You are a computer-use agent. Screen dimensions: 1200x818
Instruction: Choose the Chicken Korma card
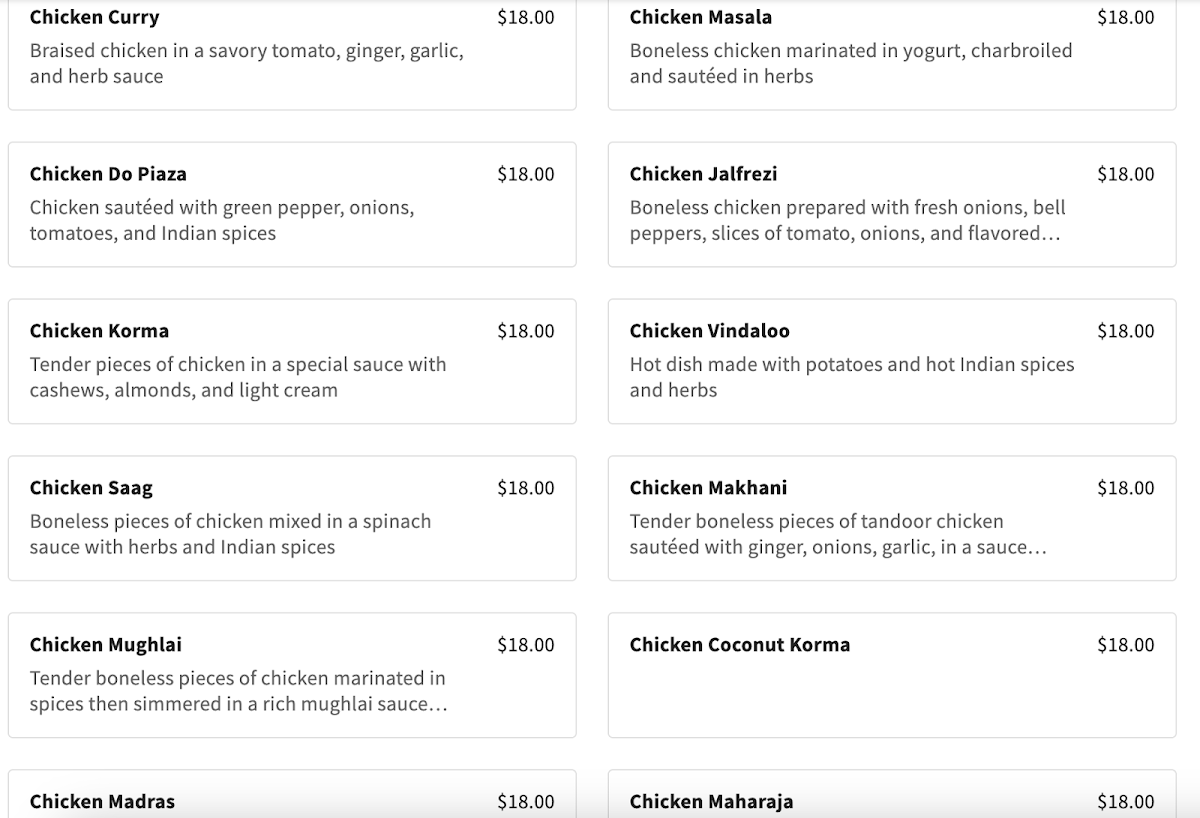pyautogui.click(x=292, y=361)
